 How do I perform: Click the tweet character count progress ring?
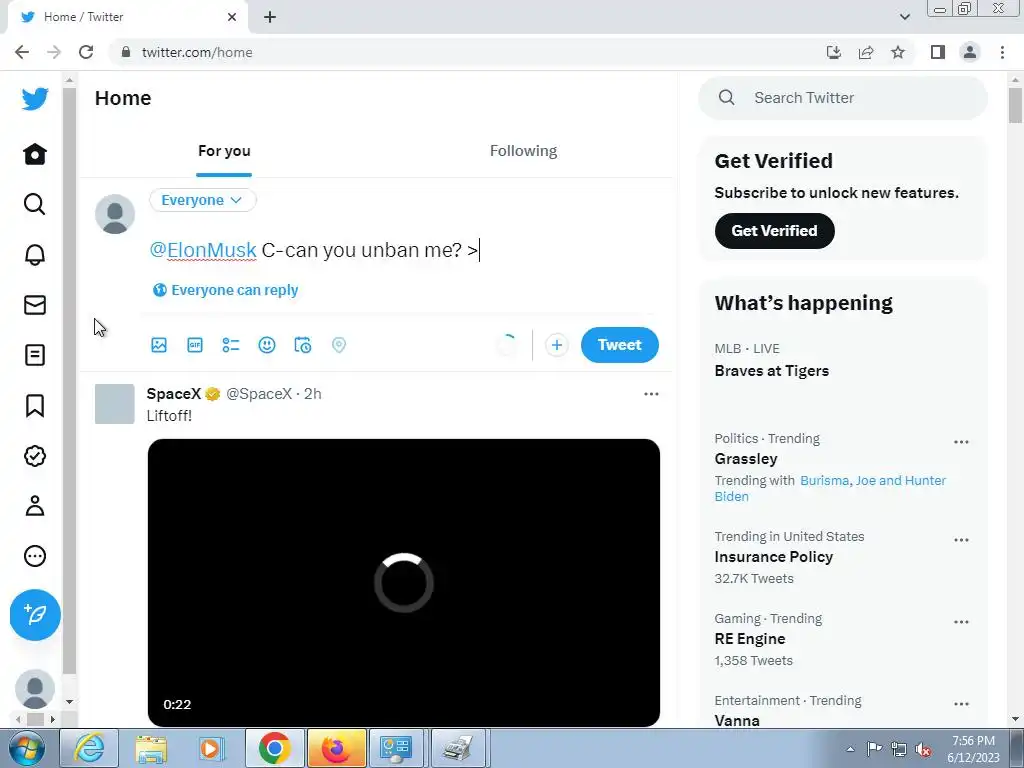(507, 345)
